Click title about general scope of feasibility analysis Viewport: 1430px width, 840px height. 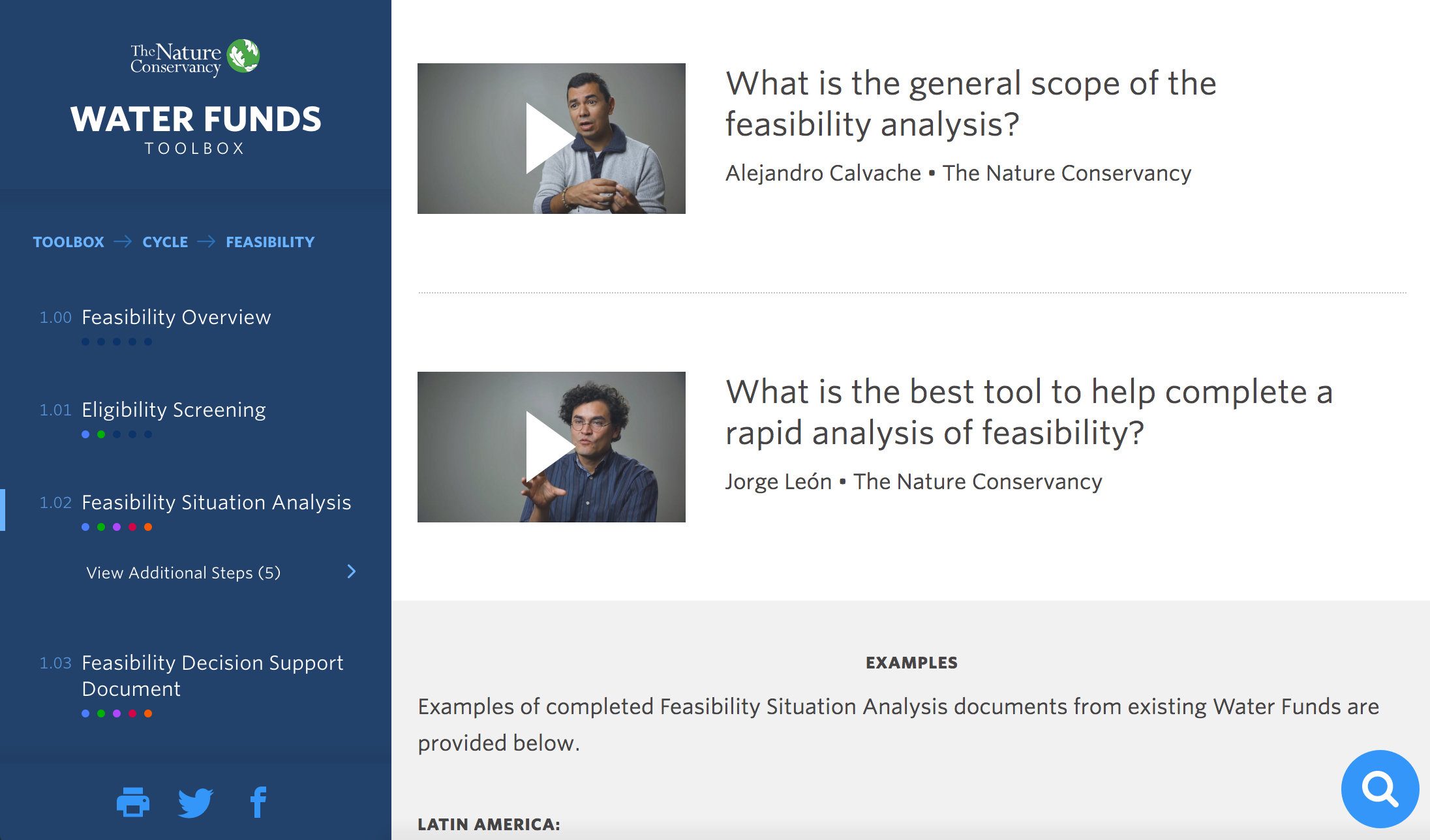971,104
